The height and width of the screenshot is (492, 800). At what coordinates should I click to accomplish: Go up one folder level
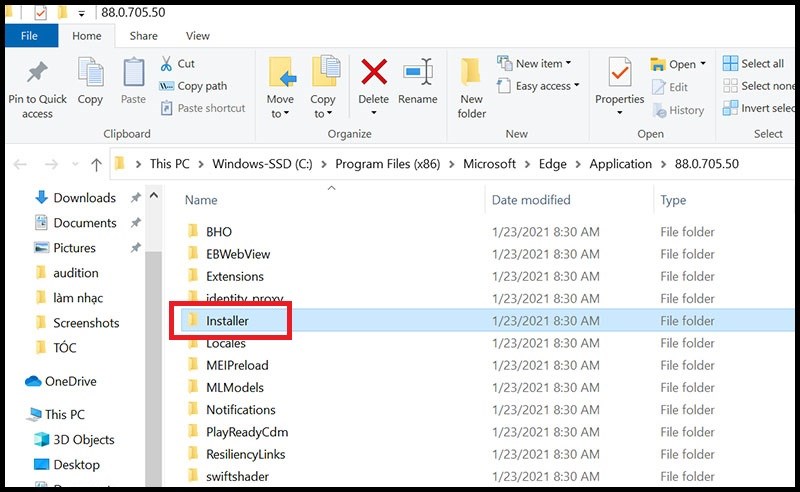(96, 164)
